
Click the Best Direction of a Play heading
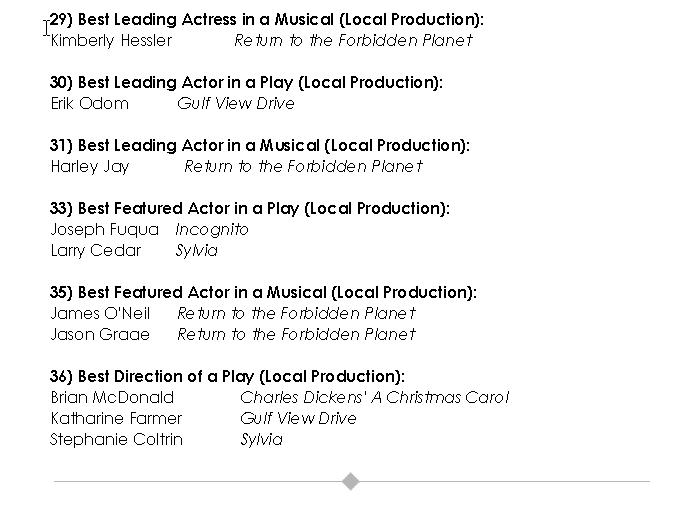coord(227,376)
